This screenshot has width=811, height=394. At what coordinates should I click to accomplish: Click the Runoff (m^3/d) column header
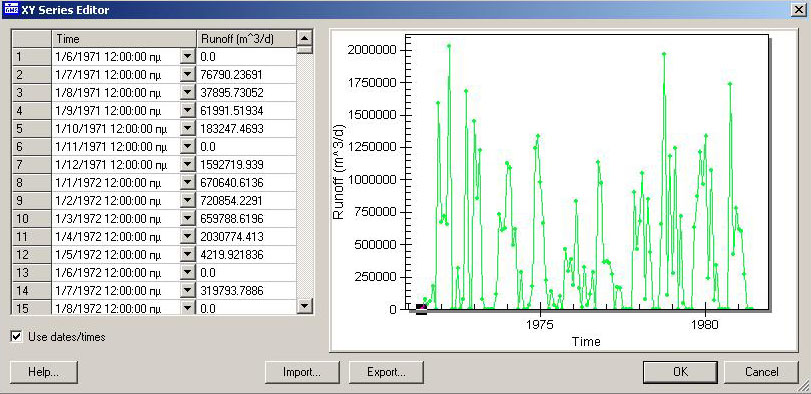click(x=246, y=39)
